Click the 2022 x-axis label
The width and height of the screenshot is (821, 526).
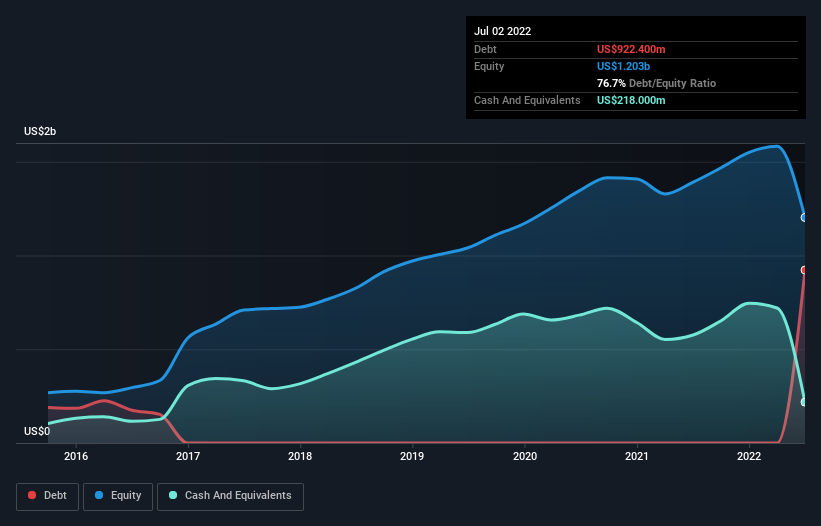tap(749, 456)
